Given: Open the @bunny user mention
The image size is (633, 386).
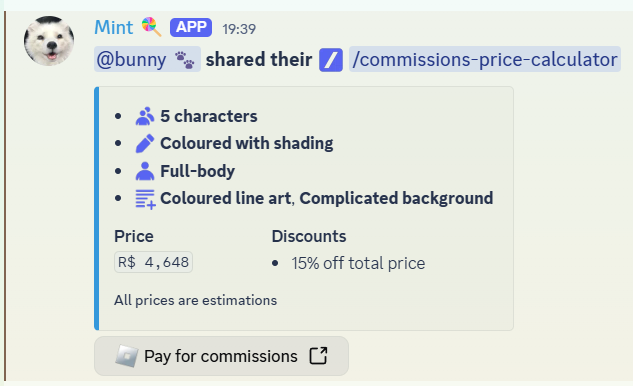Looking at the screenshot, I should tap(147, 59).
